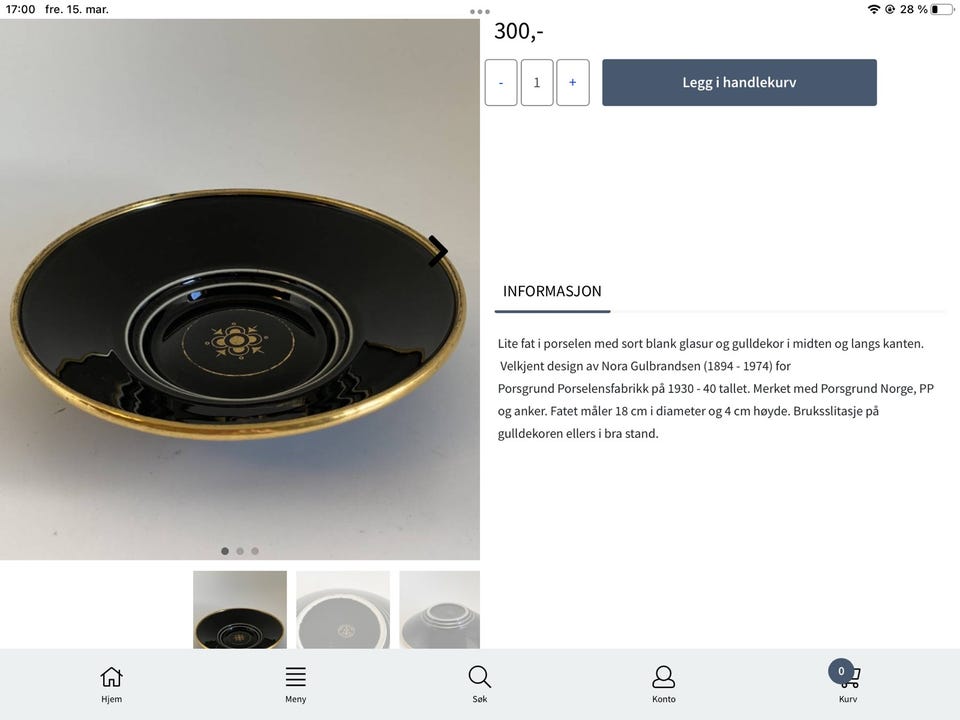Increase quantity with plus button
This screenshot has height=720, width=960.
(573, 83)
